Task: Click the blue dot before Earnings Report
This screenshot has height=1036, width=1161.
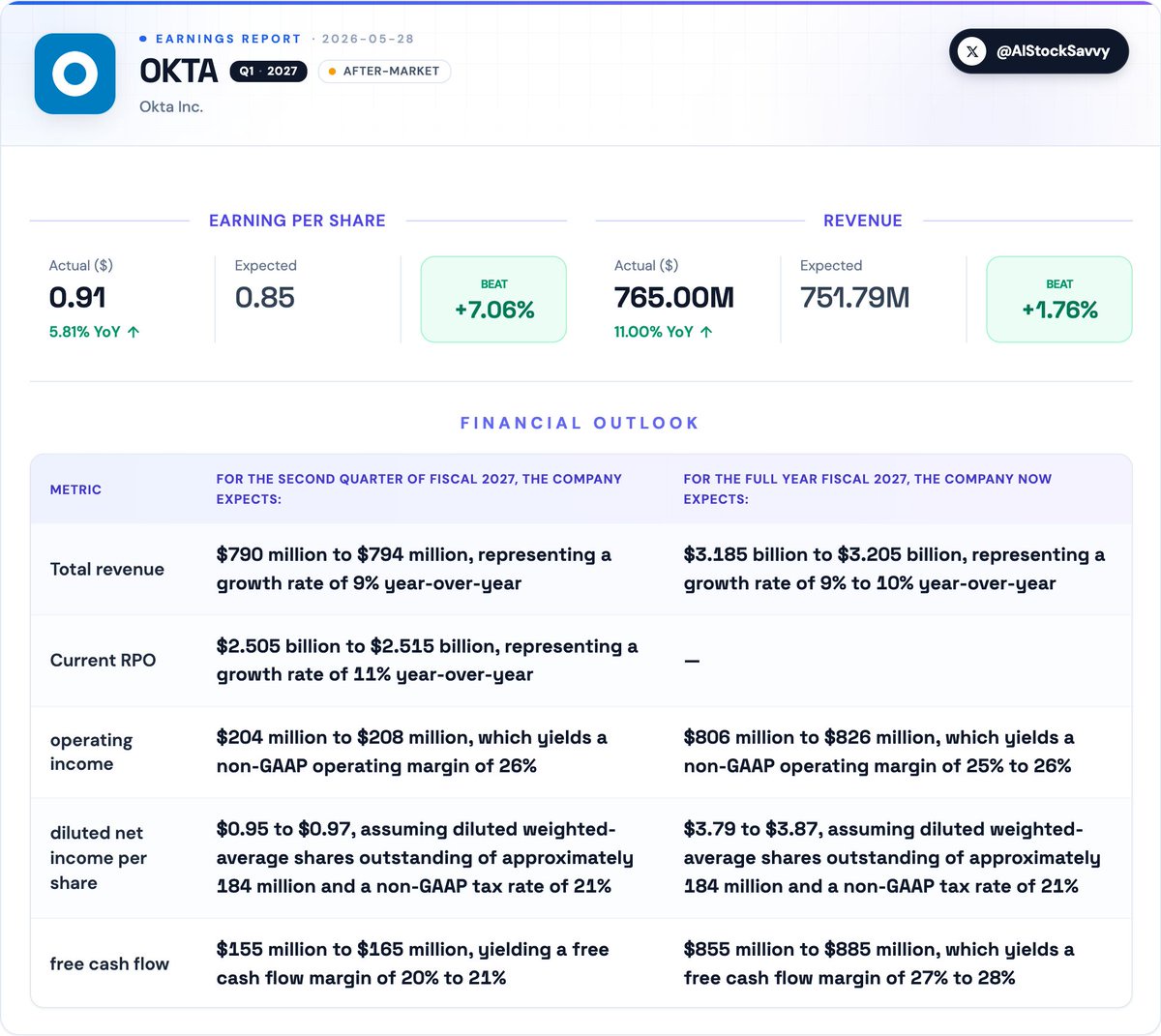Action: pyautogui.click(x=143, y=39)
